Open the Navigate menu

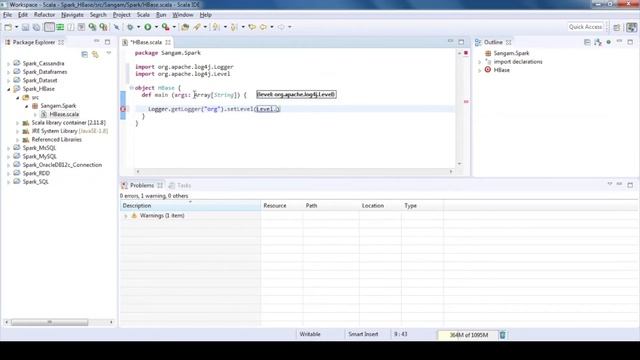click(x=72, y=15)
